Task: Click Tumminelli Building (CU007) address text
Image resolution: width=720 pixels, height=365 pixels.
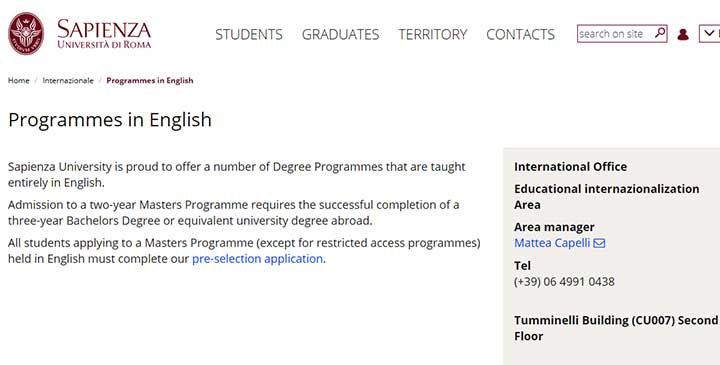Action: (616, 328)
